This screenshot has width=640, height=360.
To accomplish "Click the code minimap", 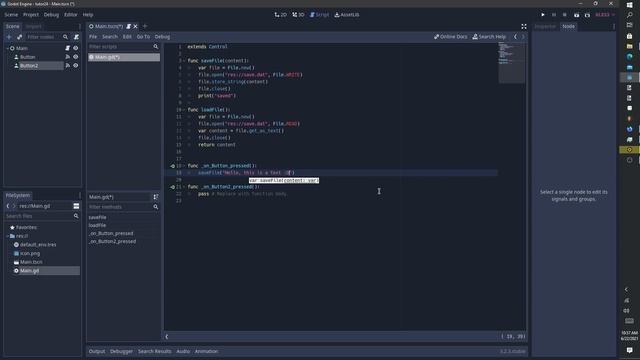I will pyautogui.click(x=511, y=63).
